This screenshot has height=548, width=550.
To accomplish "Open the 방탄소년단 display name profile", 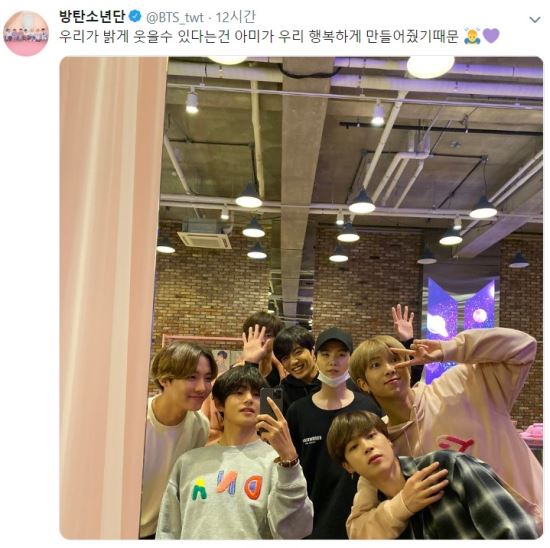I will tap(93, 16).
